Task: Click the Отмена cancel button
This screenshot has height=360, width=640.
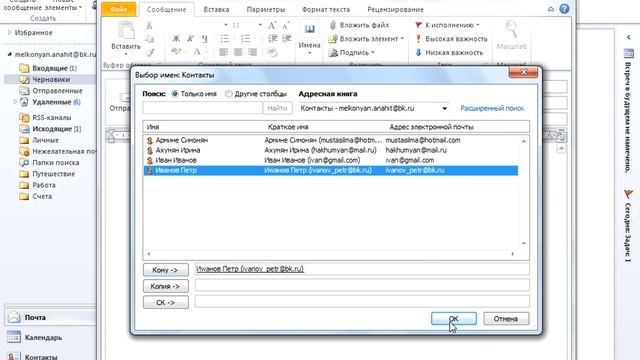Action: coord(506,318)
